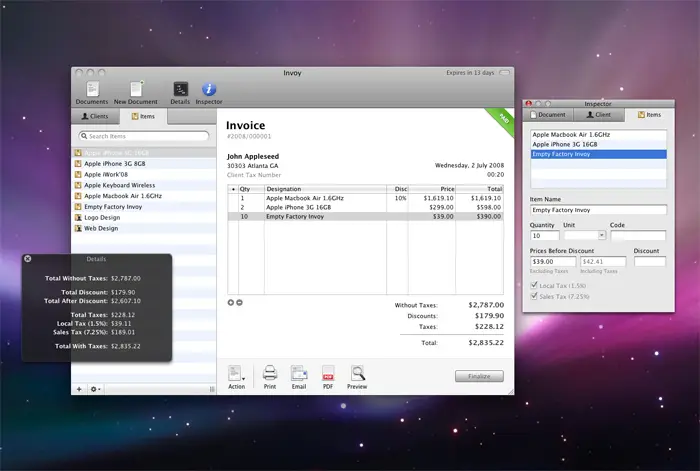This screenshot has height=471, width=700.
Task: Select the Document tab in Inspector
Action: 550,115
